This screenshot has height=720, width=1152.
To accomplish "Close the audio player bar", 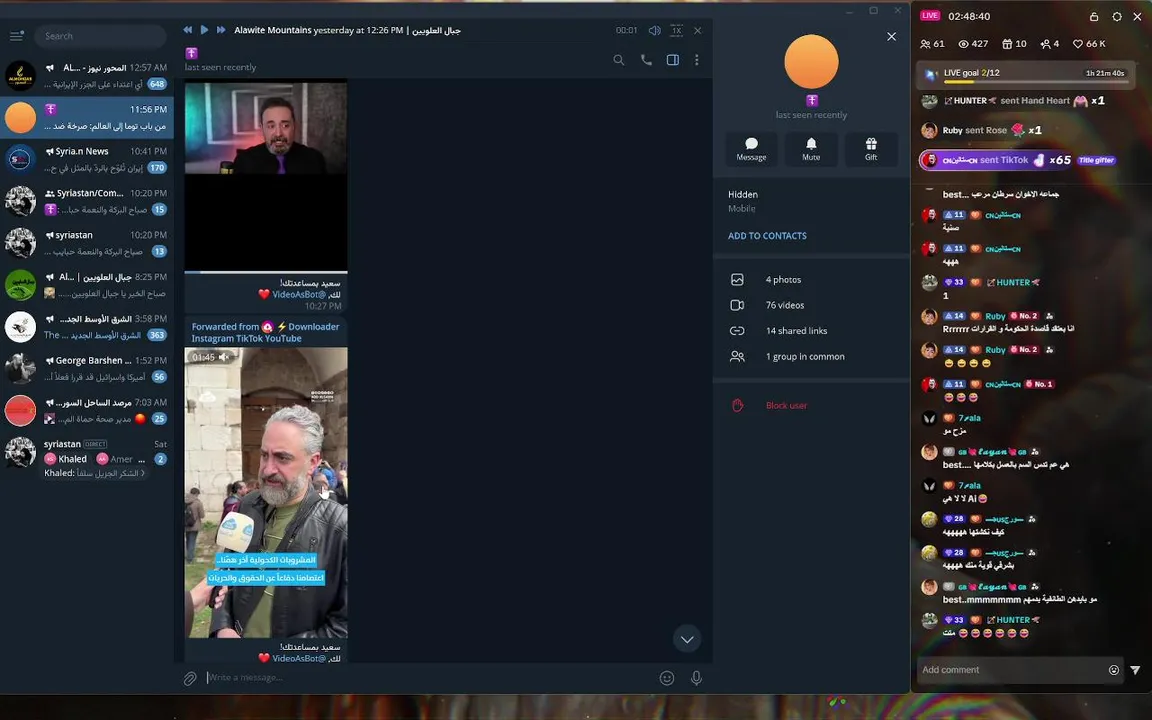I will tap(698, 30).
